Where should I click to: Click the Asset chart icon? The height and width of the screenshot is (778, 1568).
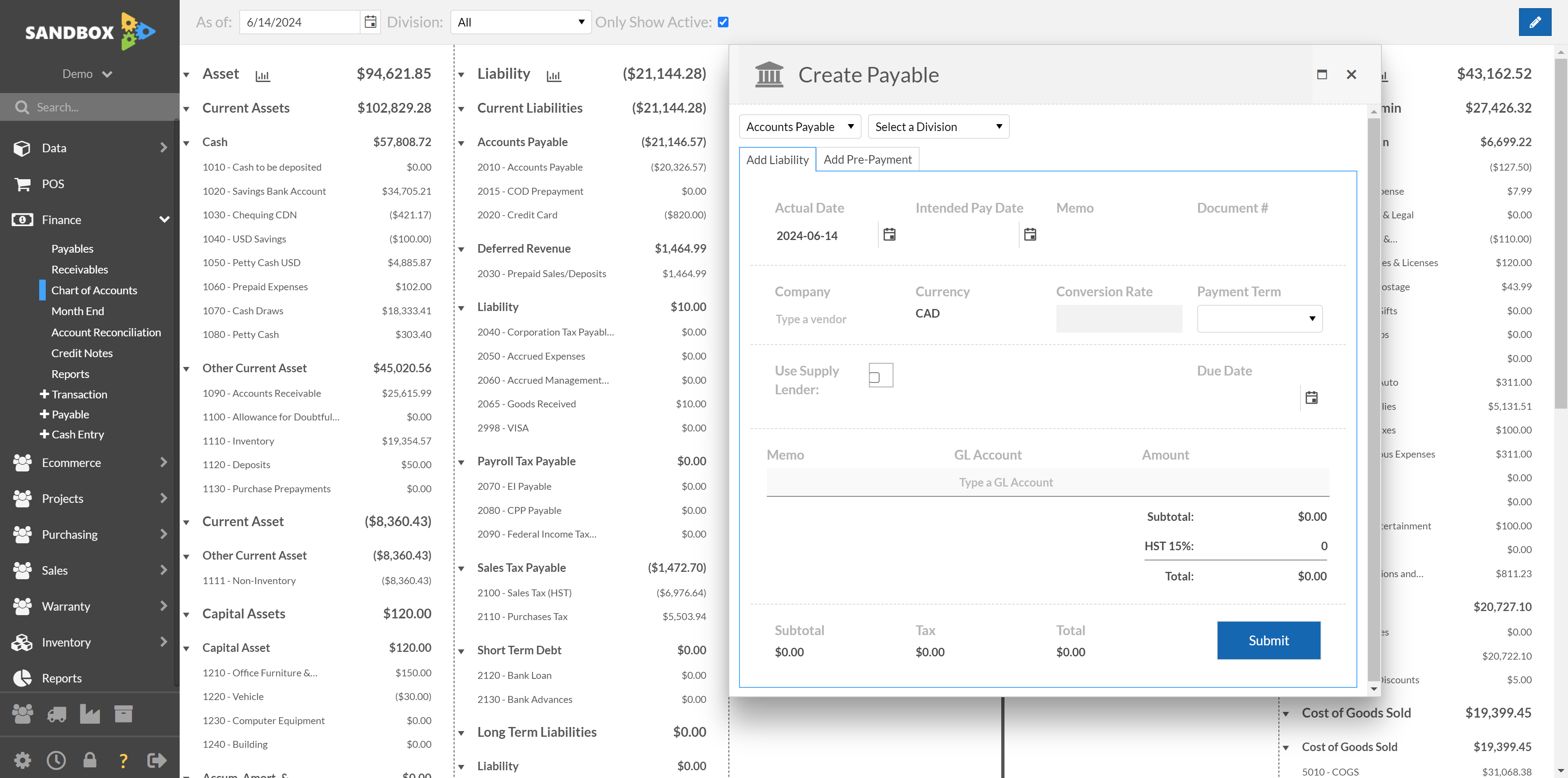pyautogui.click(x=262, y=76)
